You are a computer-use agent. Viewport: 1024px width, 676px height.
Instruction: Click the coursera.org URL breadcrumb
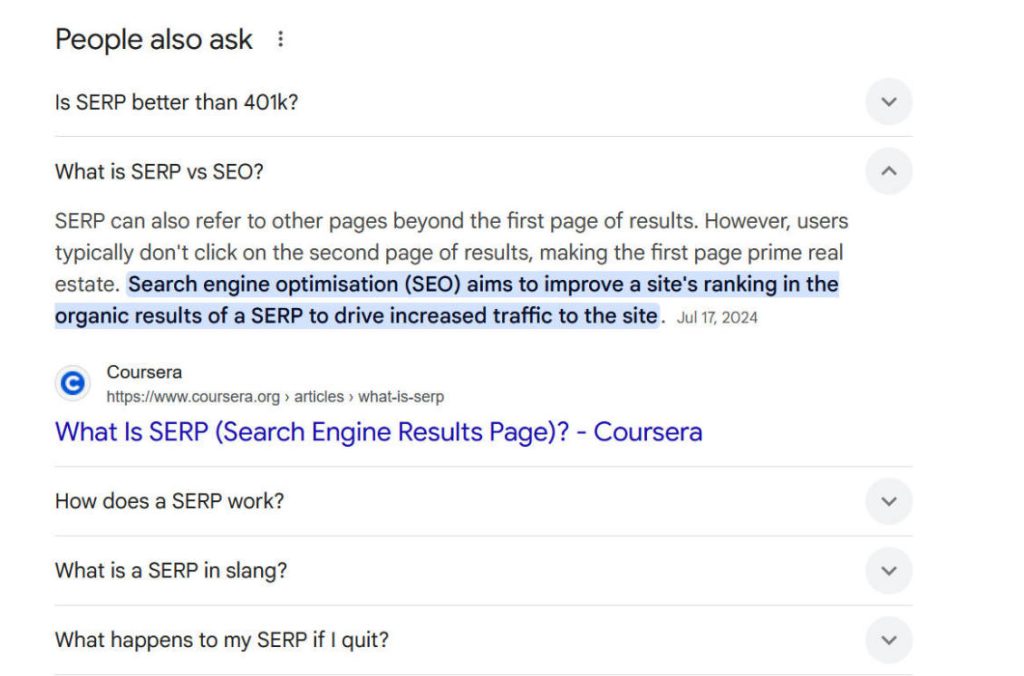point(193,397)
